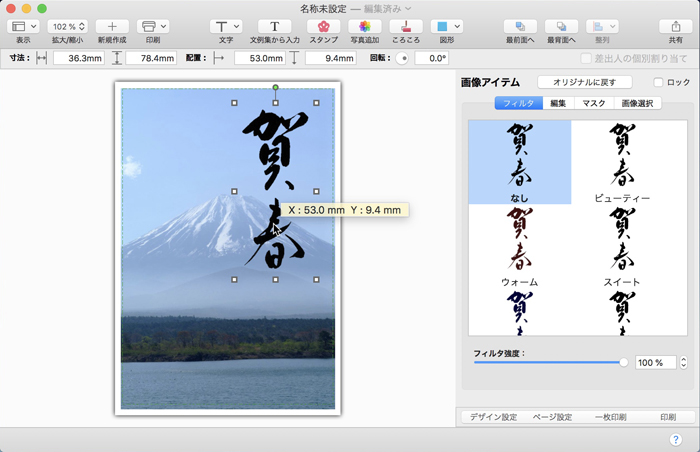Expand the 印刷 print dropdown

[153, 26]
